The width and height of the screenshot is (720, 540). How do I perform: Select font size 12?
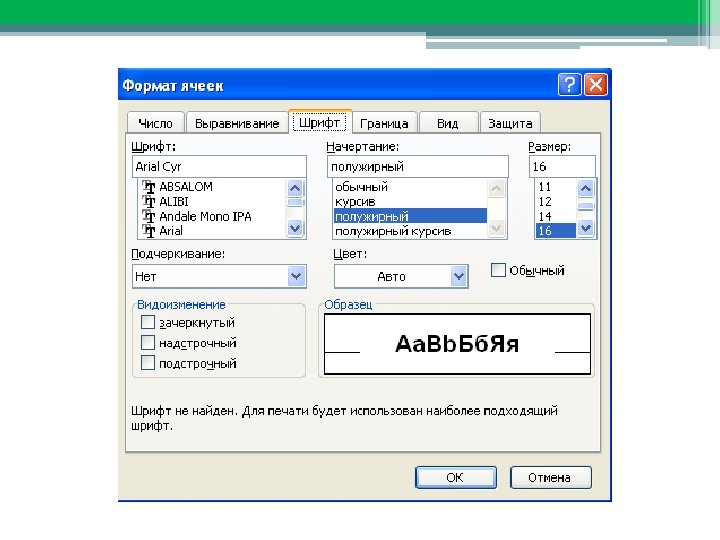pyautogui.click(x=555, y=202)
